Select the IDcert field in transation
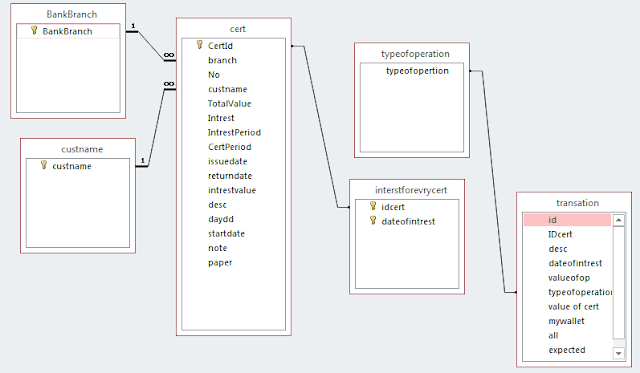Viewport: 640px width, 373px height. click(x=560, y=235)
